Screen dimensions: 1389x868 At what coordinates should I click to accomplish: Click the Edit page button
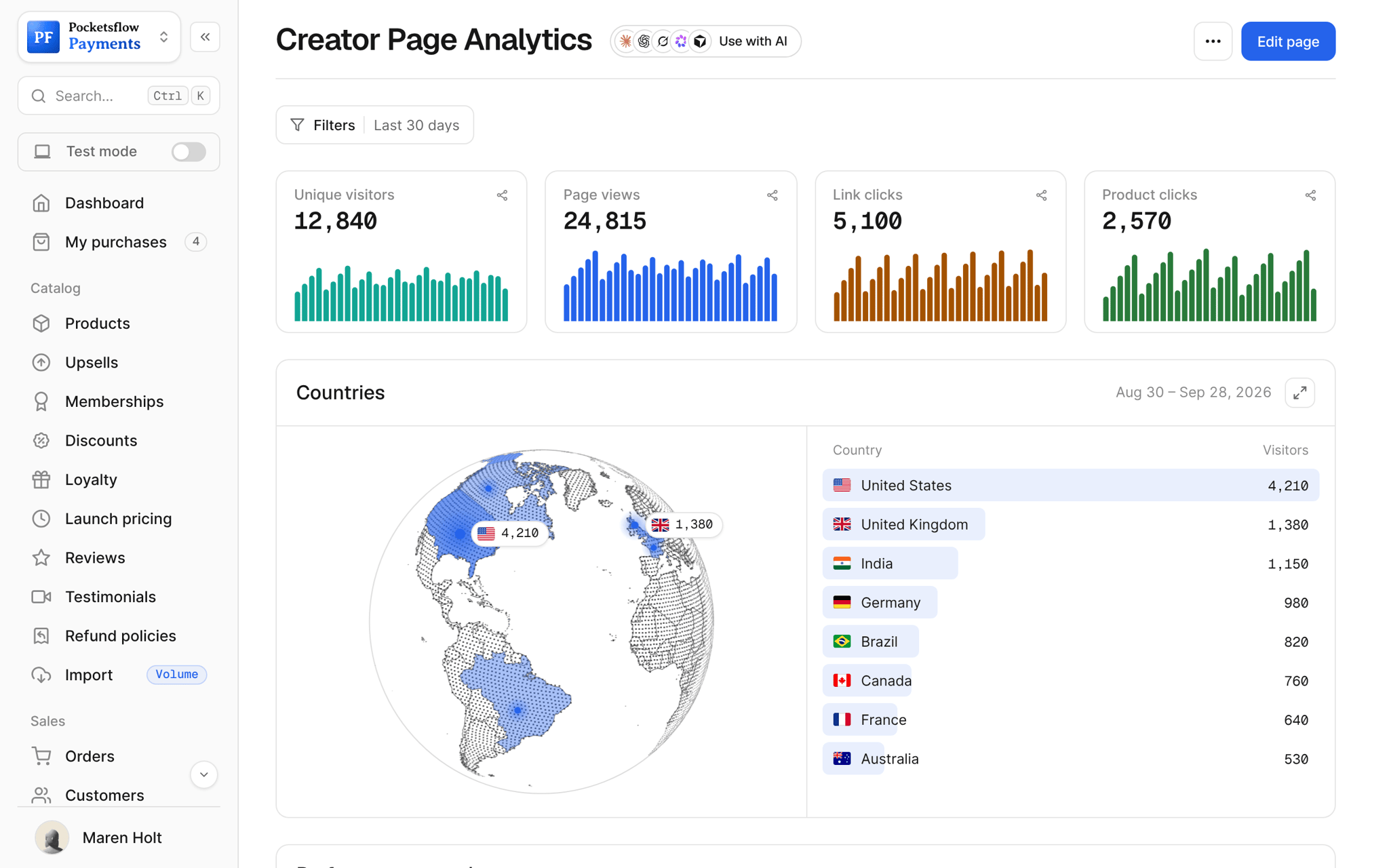(x=1288, y=41)
